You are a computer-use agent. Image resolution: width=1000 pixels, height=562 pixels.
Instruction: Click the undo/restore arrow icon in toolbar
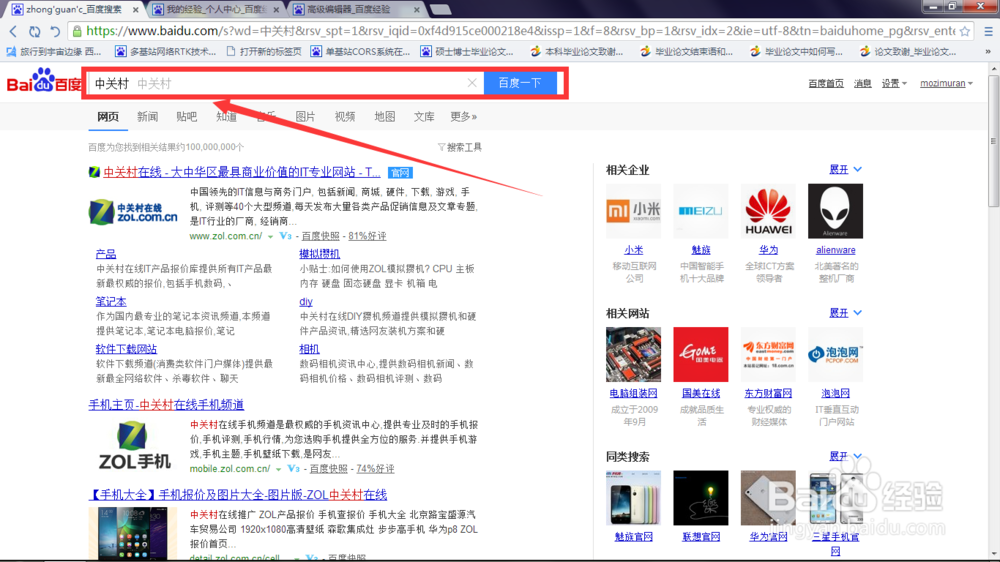(55, 31)
